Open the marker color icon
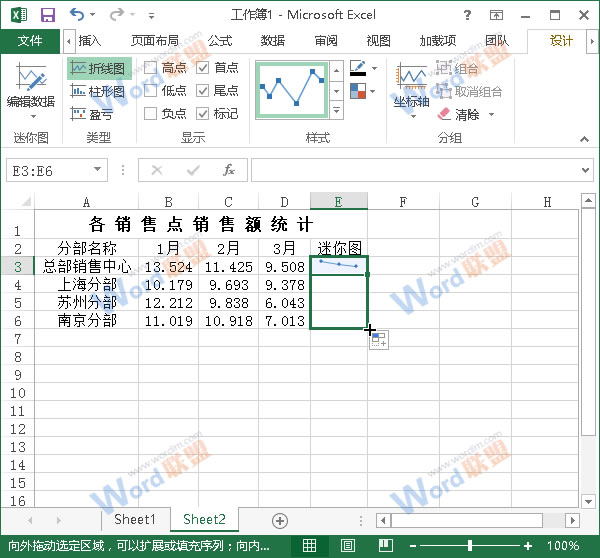This screenshot has height=558, width=600. click(x=358, y=91)
